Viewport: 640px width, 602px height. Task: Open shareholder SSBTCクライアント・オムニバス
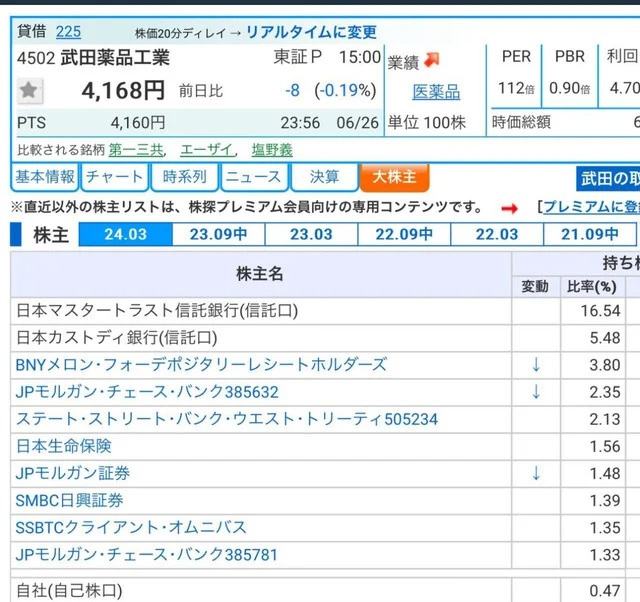point(131,527)
